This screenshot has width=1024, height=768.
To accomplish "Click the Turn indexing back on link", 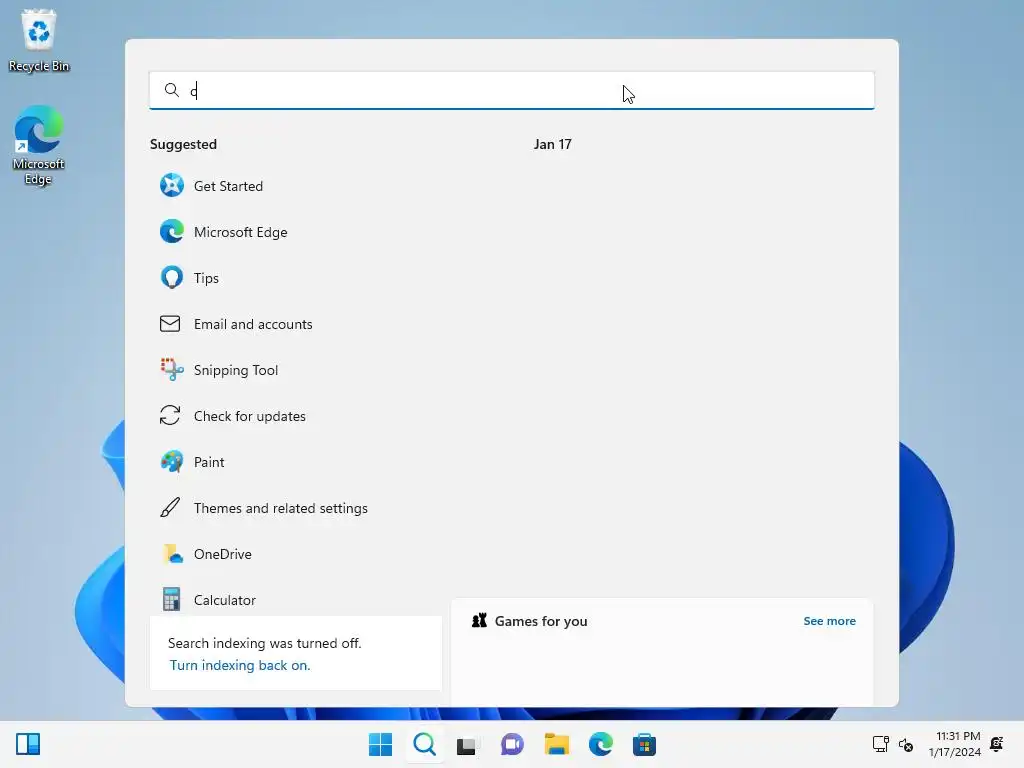I will pyautogui.click(x=240, y=665).
